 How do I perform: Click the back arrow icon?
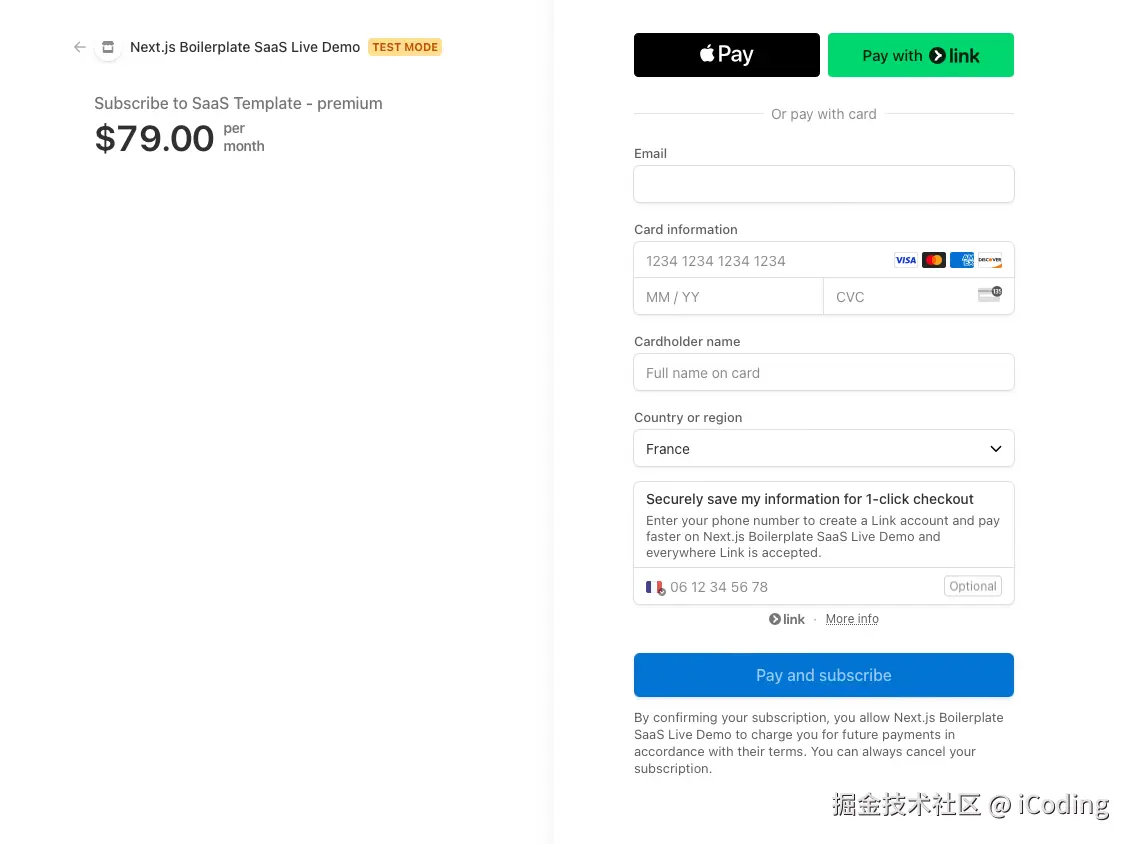click(x=80, y=47)
